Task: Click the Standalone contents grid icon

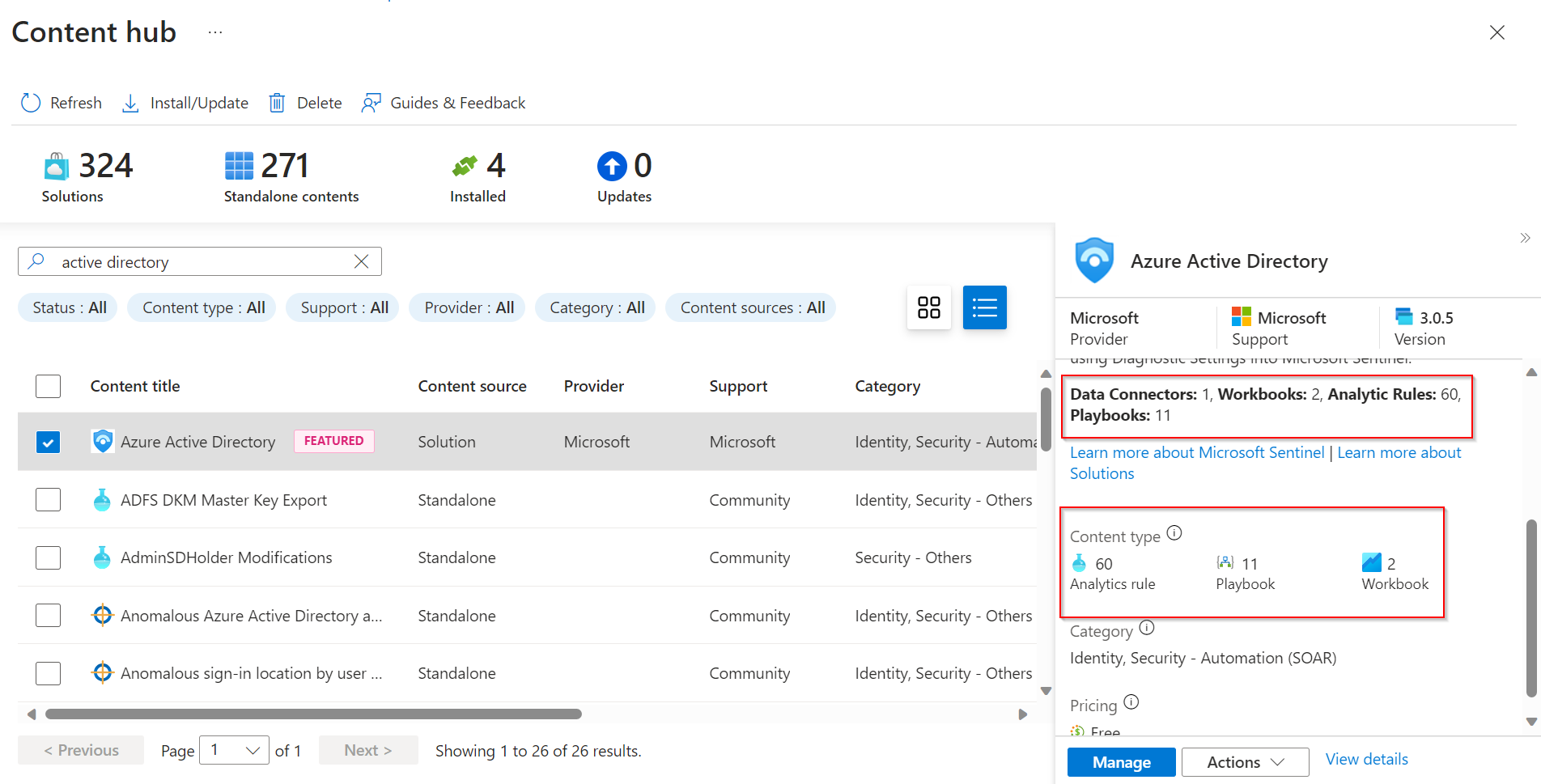Action: [x=239, y=166]
